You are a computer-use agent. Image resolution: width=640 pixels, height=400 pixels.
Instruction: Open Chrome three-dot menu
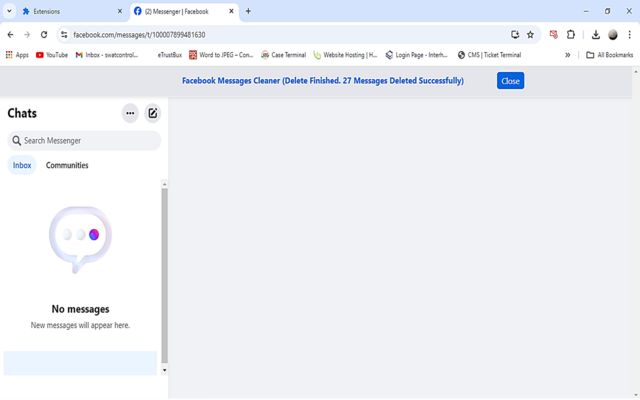(629, 35)
